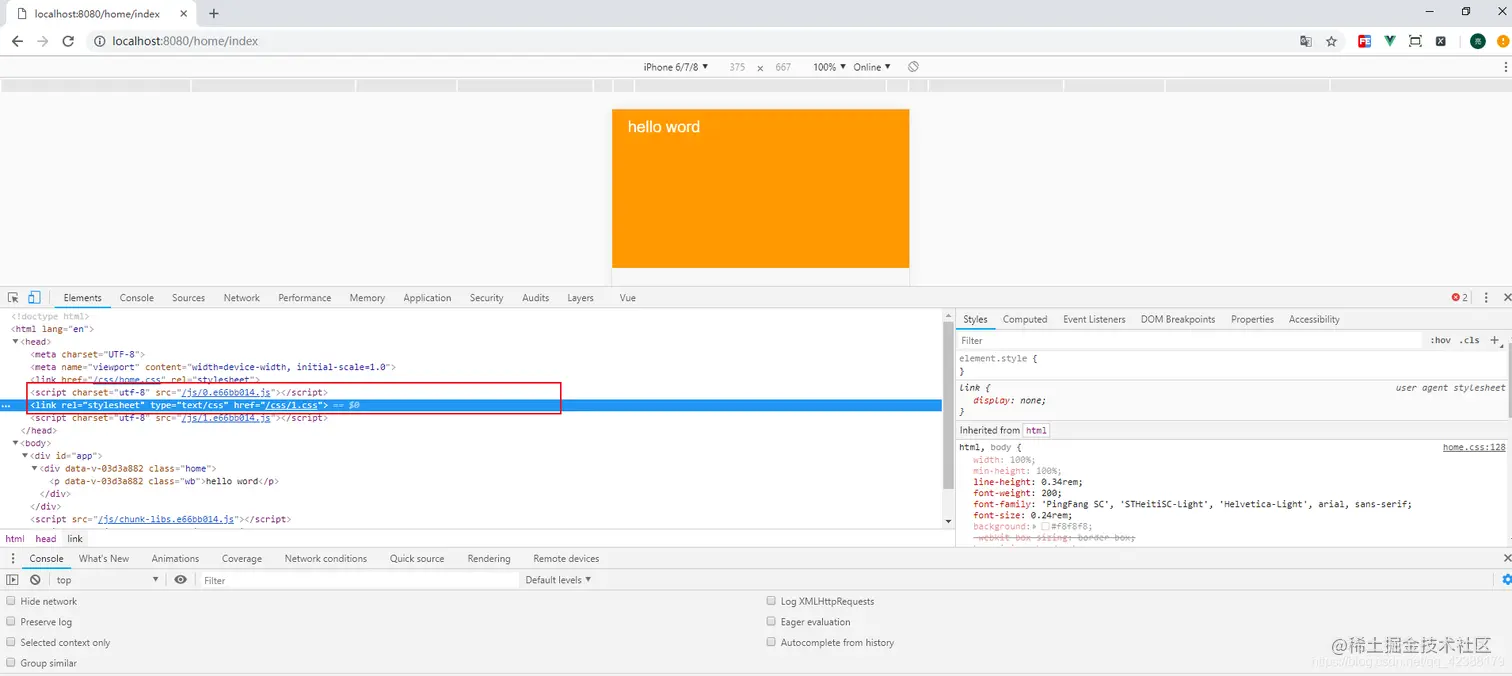Bookmark this page with the star icon
This screenshot has height=676, width=1512.
click(x=1331, y=41)
